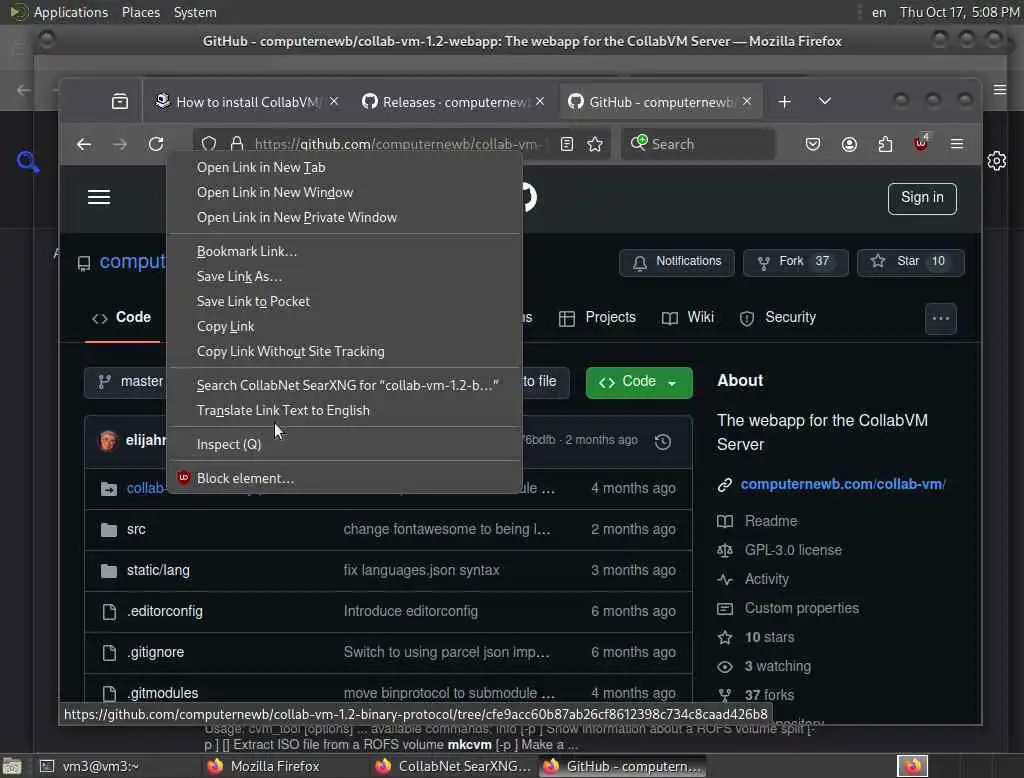The height and width of the screenshot is (778, 1024).
Task: Toggle reader view icon in URL bar
Action: pyautogui.click(x=567, y=144)
